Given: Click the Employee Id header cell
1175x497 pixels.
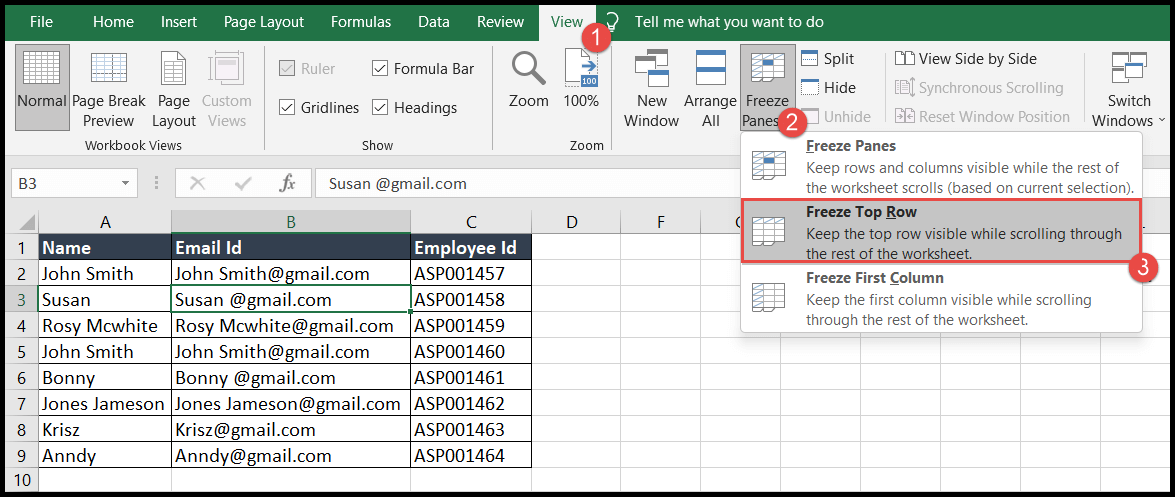Looking at the screenshot, I should (x=471, y=247).
